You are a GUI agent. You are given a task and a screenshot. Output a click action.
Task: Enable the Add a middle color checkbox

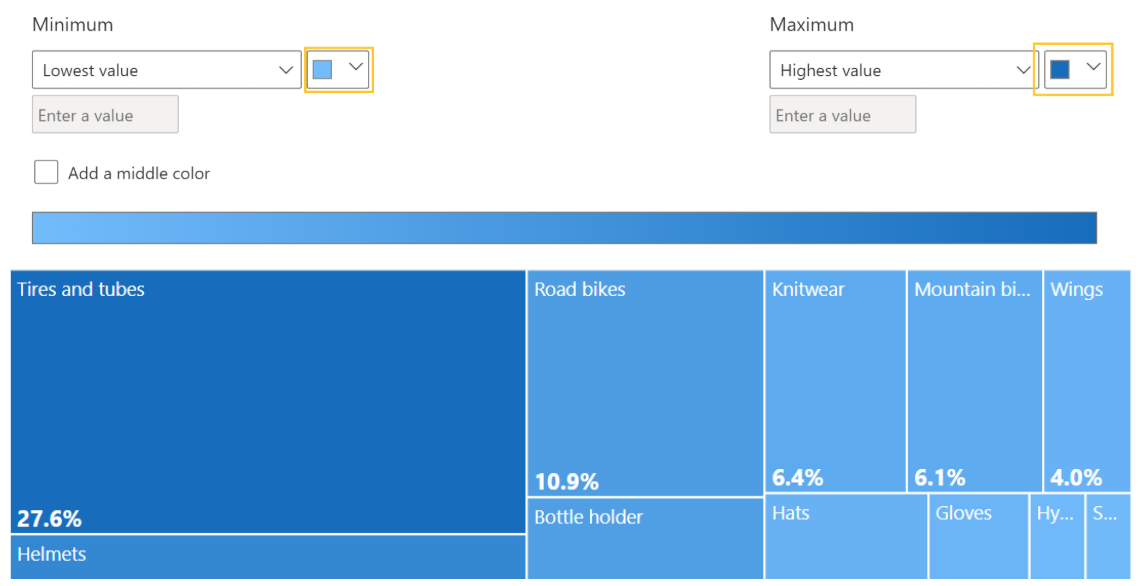click(46, 173)
